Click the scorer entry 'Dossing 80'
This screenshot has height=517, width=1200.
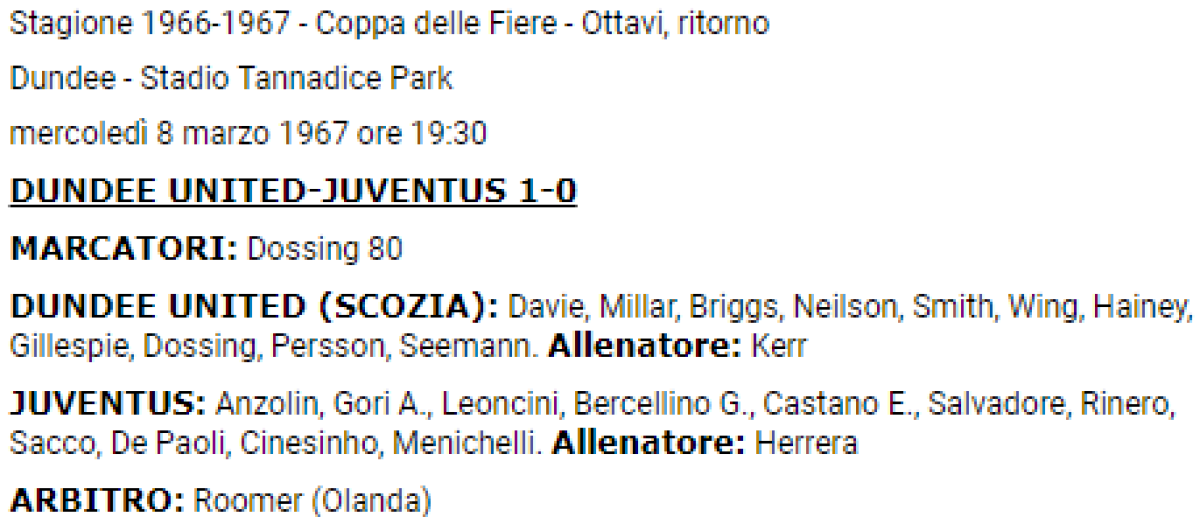[x=324, y=249]
